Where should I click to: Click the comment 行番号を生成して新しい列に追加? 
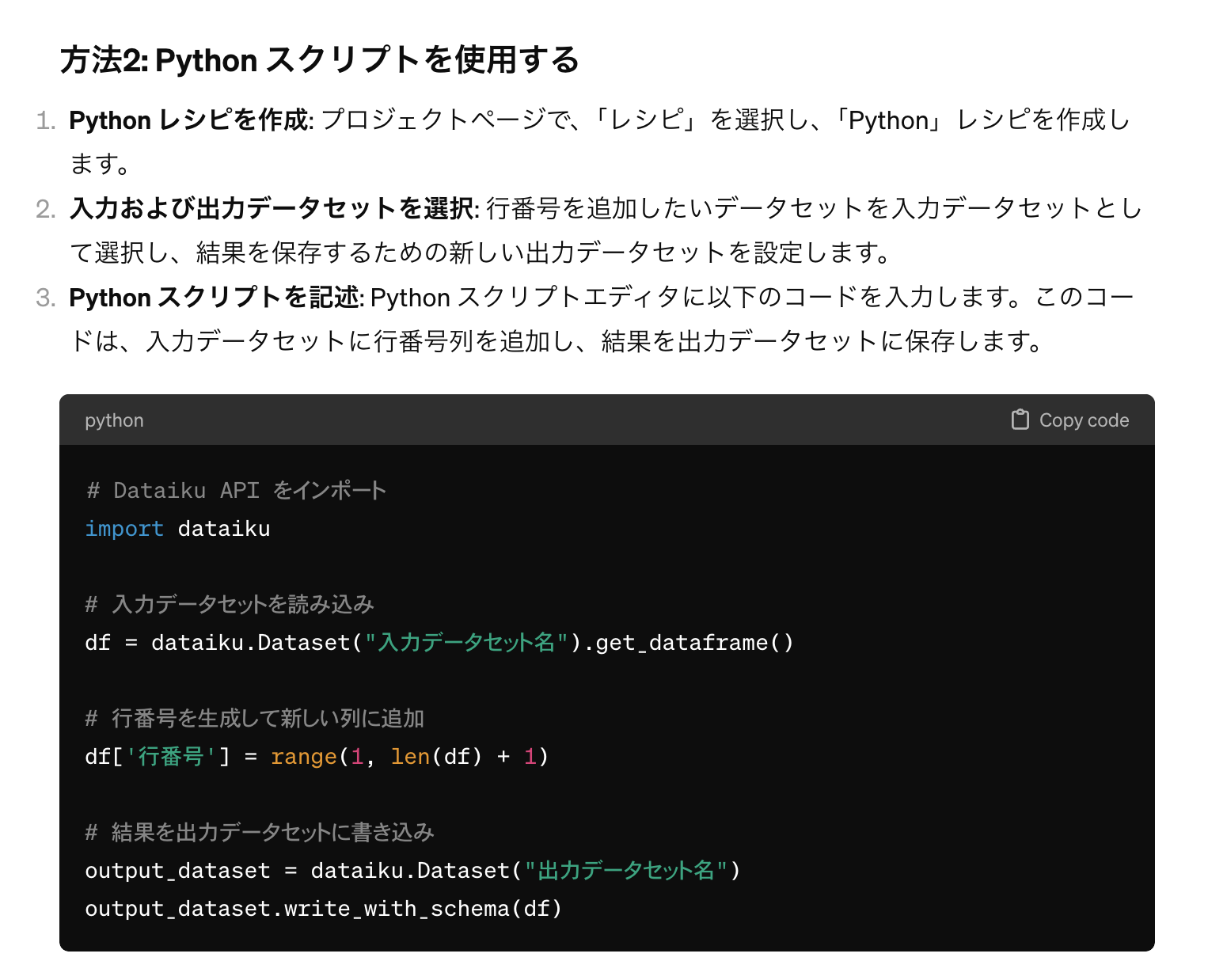pos(255,719)
